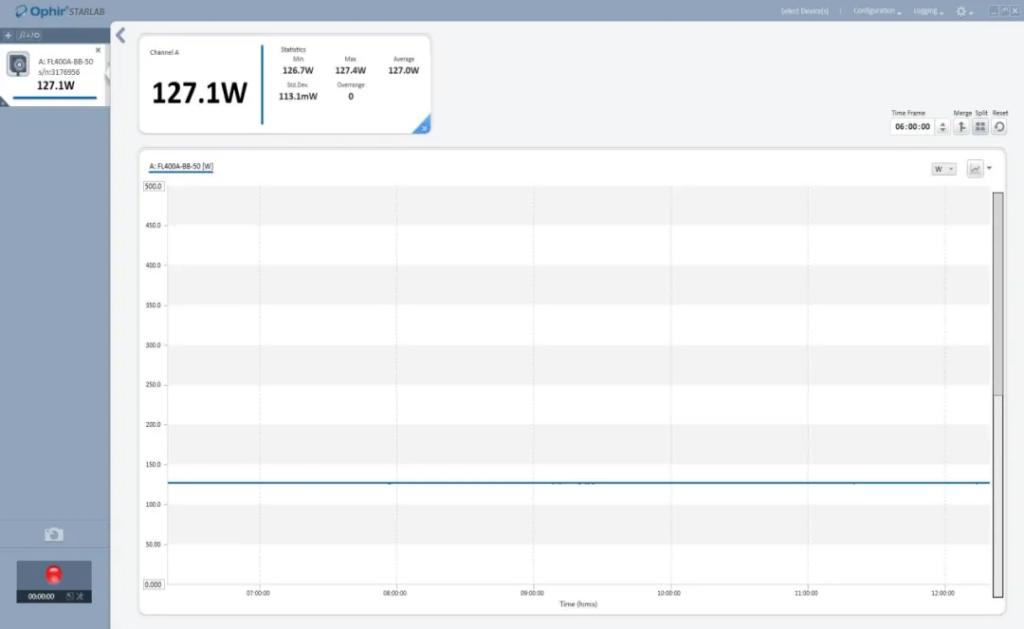Open log settings tools icon beside the timer
Image resolution: width=1024 pixels, height=629 pixels.
(x=80, y=596)
